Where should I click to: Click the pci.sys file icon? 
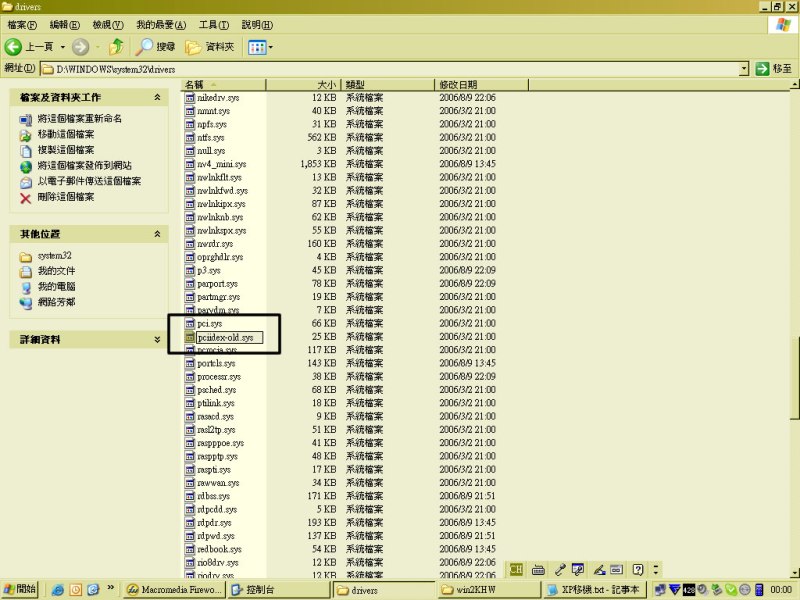[190, 323]
